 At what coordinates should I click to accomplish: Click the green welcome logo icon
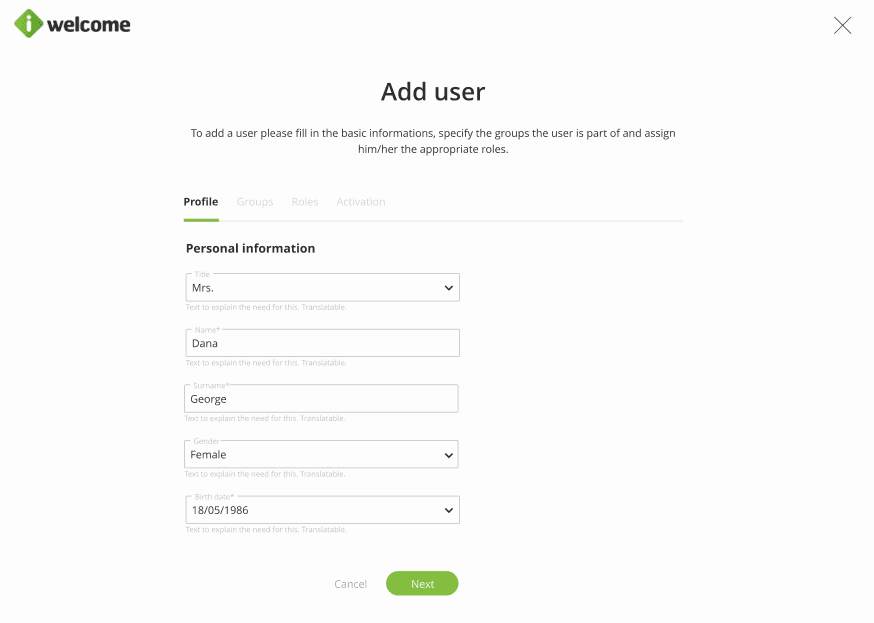(x=29, y=24)
